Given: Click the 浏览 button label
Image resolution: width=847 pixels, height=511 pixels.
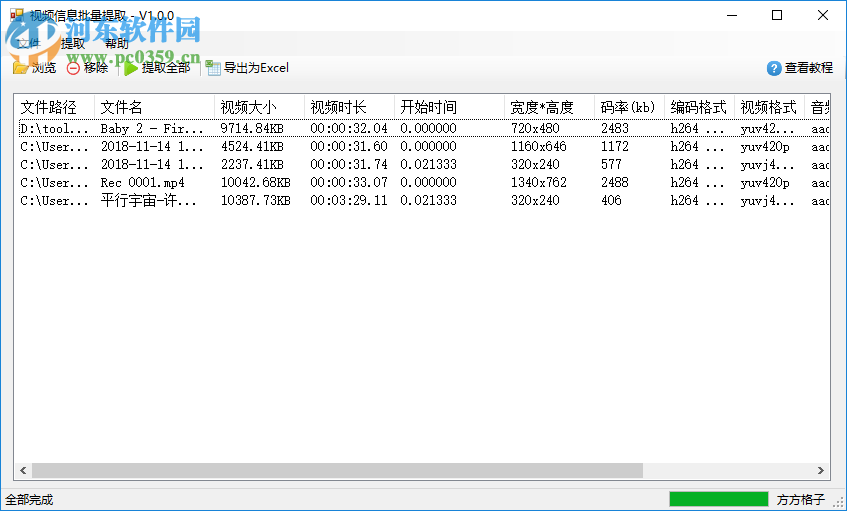Looking at the screenshot, I should [x=44, y=68].
